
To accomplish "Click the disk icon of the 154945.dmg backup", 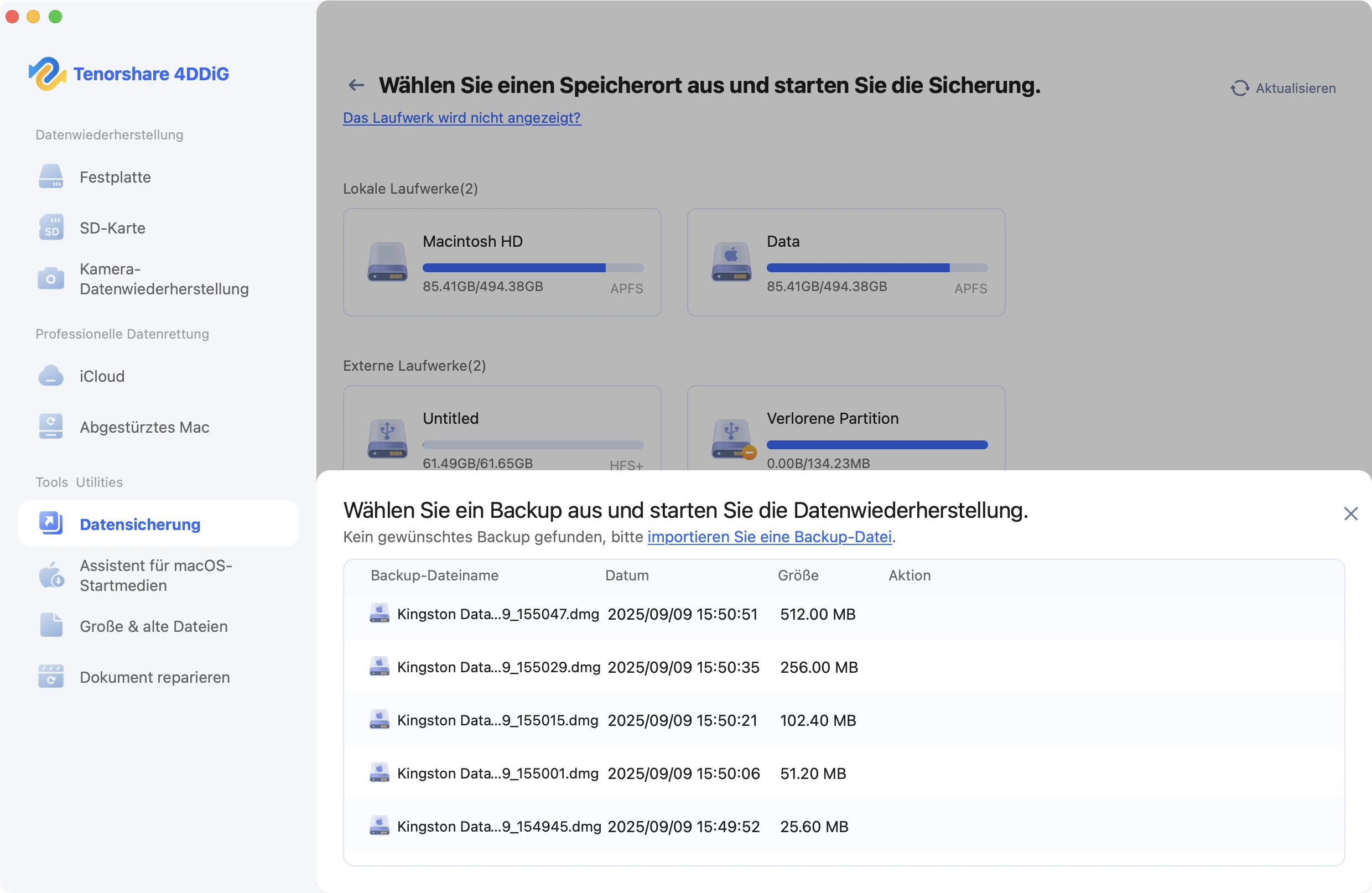I will 380,825.
